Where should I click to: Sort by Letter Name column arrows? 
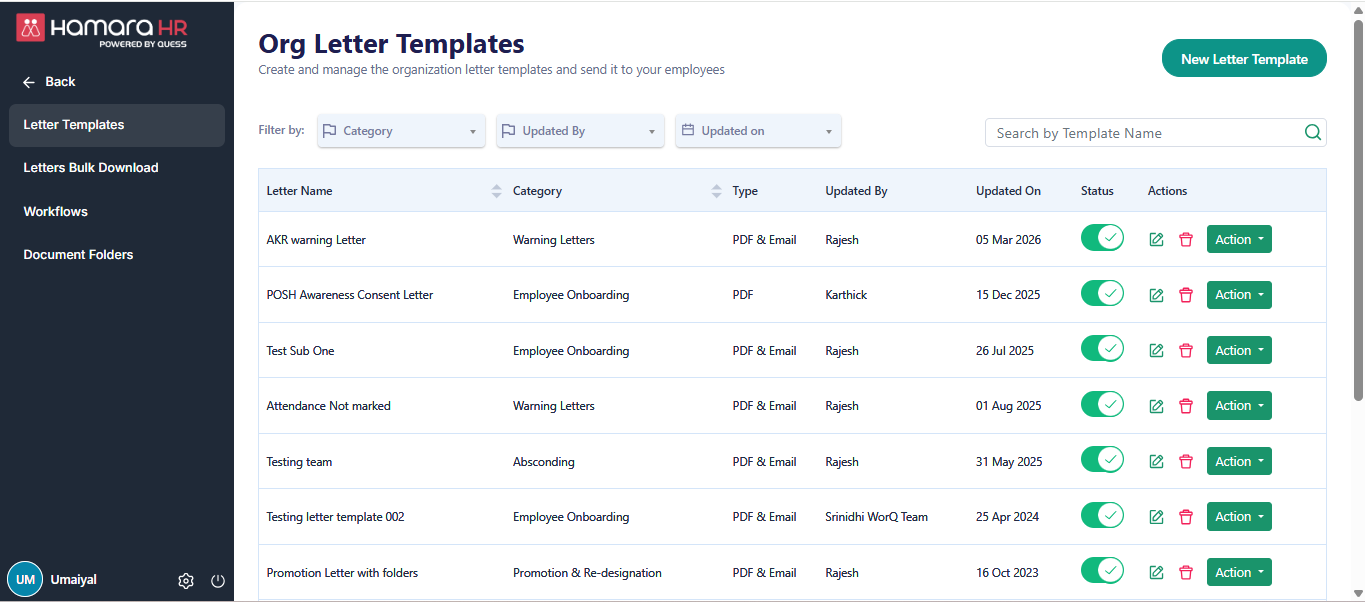tap(497, 191)
